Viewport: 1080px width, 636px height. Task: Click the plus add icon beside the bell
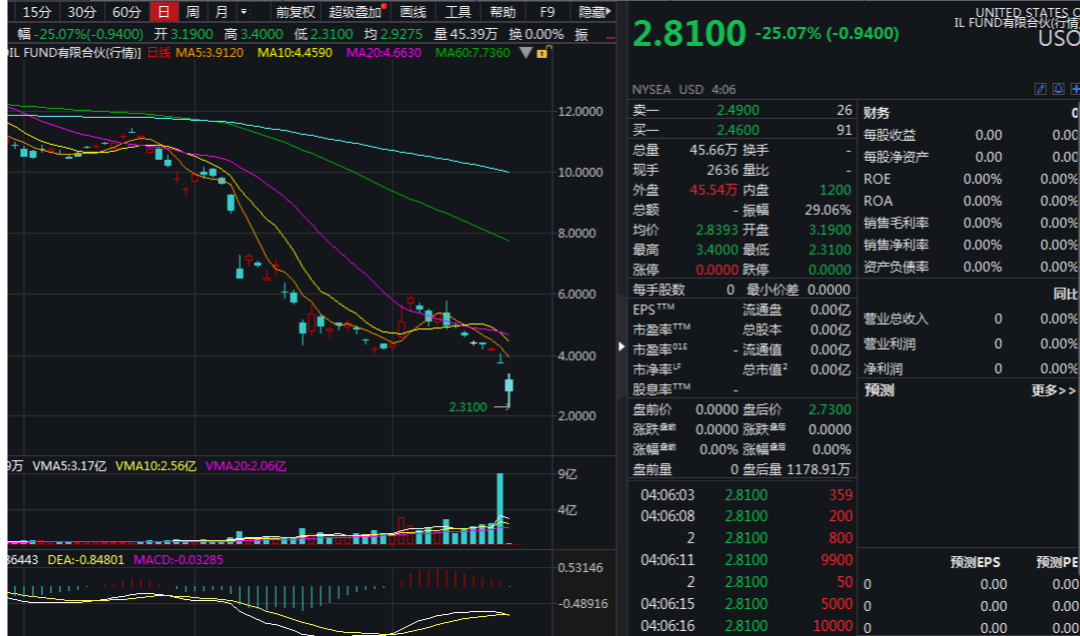[x=1076, y=89]
